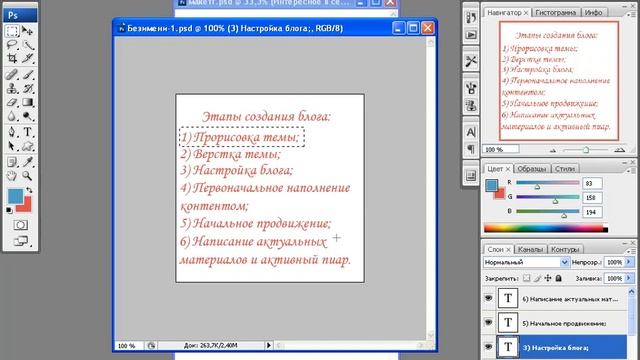
Task: Select the Pen tool
Action: (x=12, y=132)
